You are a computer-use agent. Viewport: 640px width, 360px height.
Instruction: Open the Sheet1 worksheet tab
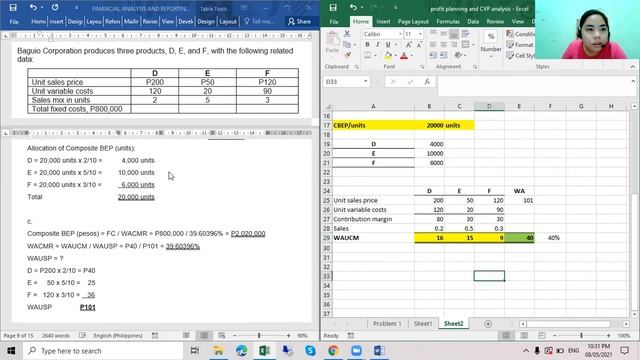click(x=423, y=323)
